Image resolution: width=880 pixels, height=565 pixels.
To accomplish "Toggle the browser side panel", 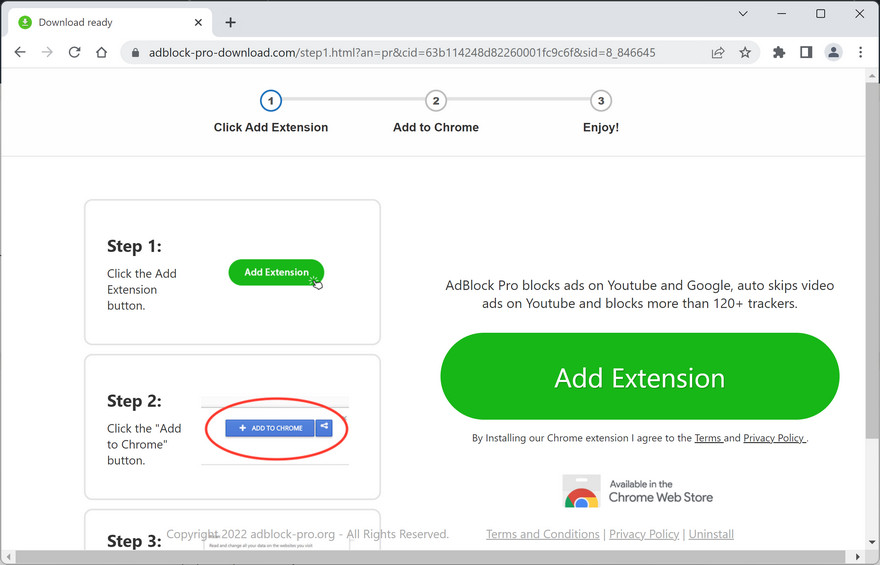I will click(x=806, y=52).
